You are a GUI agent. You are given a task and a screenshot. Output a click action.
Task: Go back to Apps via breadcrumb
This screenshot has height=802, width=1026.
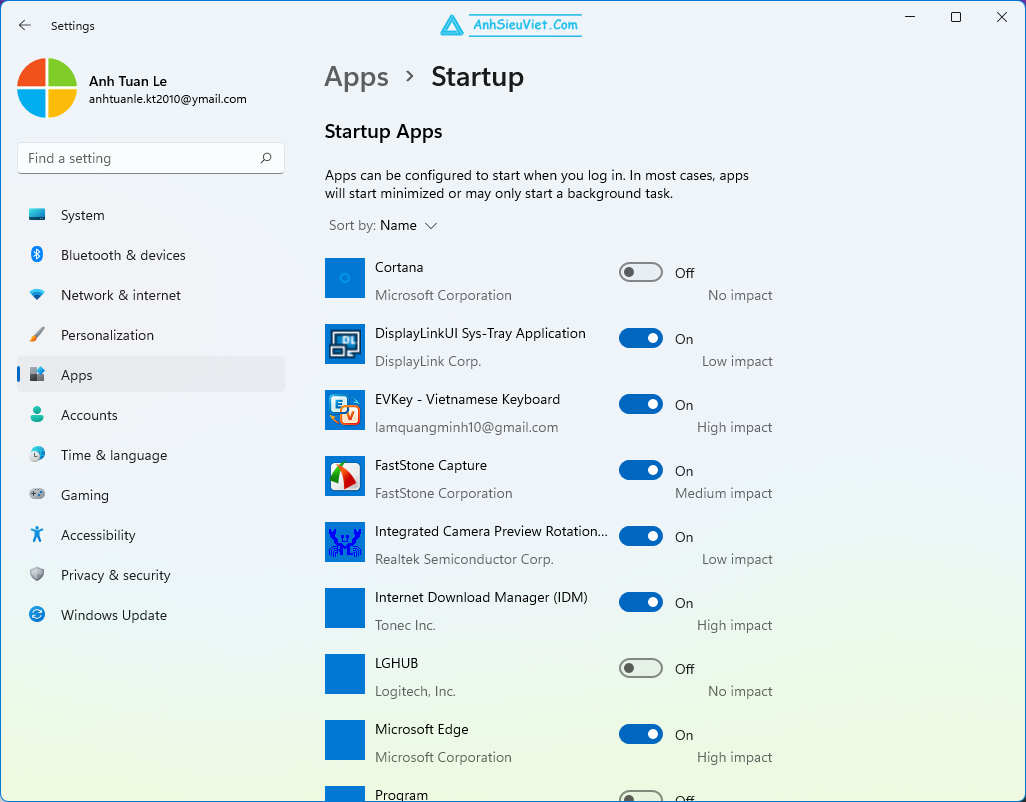click(357, 77)
